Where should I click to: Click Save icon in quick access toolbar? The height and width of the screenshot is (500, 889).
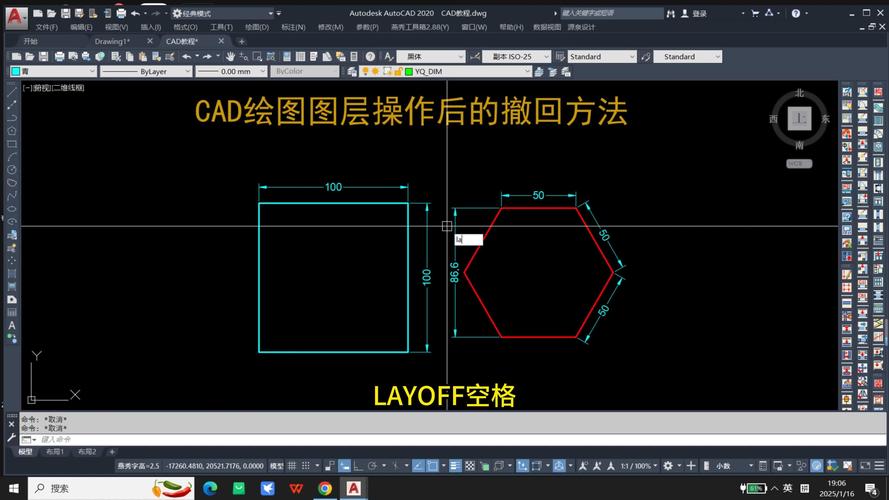65,13
